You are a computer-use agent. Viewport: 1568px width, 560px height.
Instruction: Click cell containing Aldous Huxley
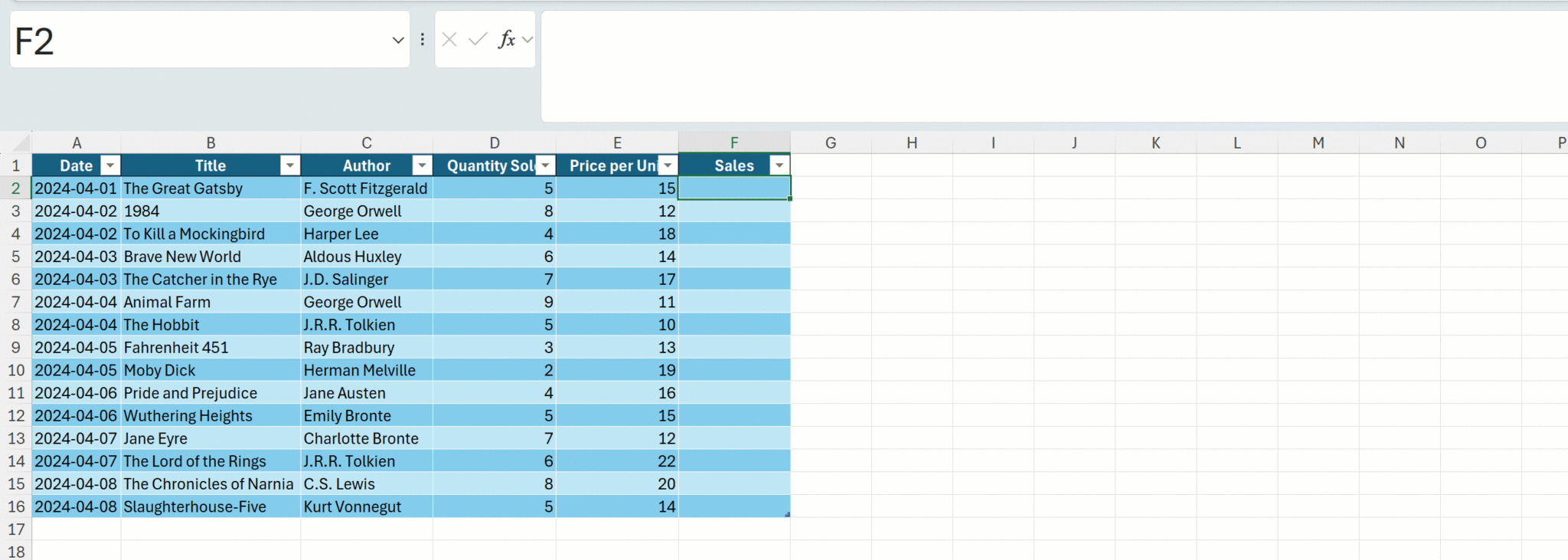367,257
